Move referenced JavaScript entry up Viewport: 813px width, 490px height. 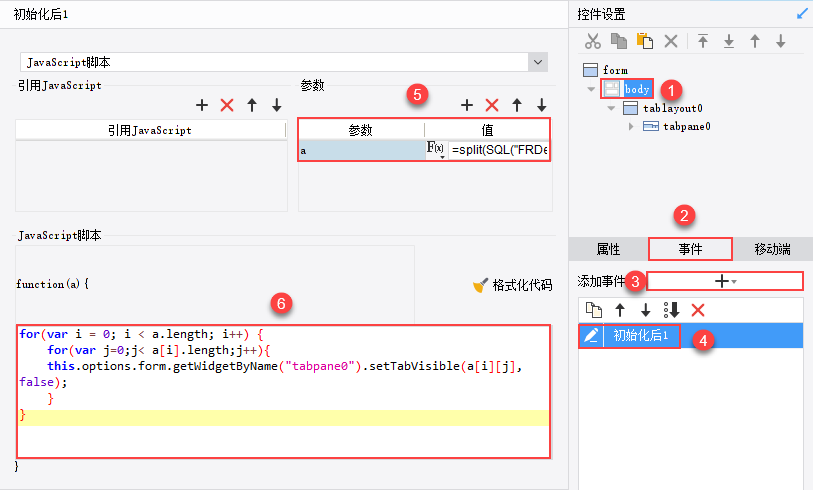pos(252,105)
